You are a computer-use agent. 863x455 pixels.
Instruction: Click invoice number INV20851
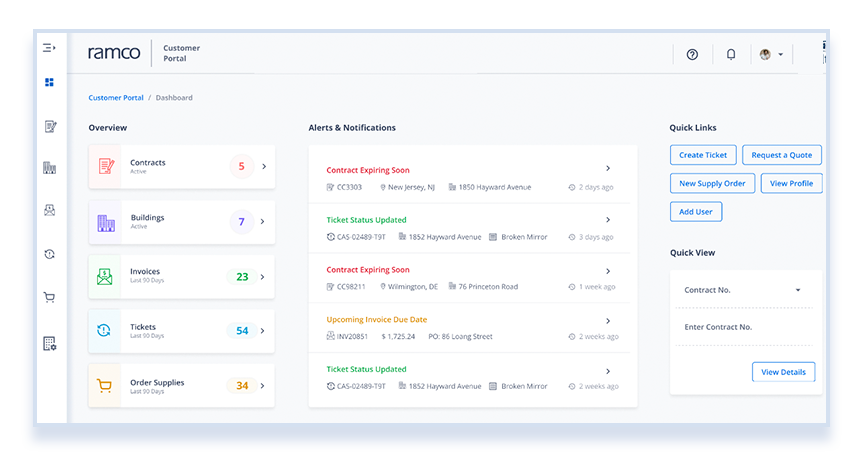(352, 336)
